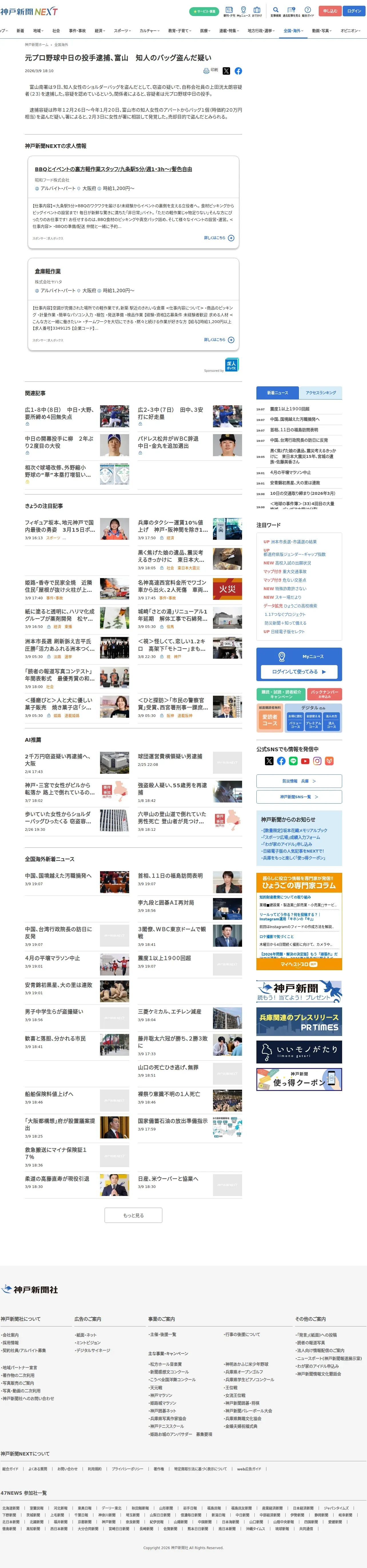367x1568 pixels.
Task: Expand the カルチャー navigation dropdown
Action: (150, 30)
